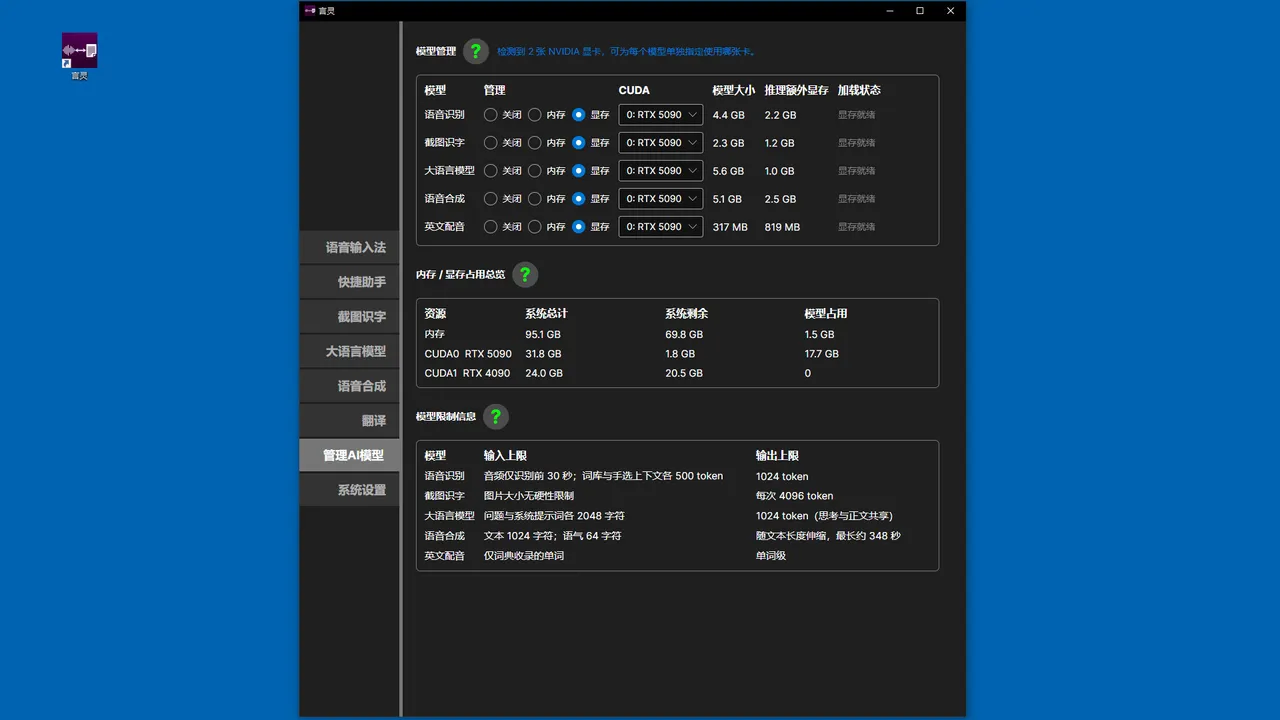Screen dimensions: 1280x720
Task: Open 系统设置 sidebar tab
Action: coord(349,490)
